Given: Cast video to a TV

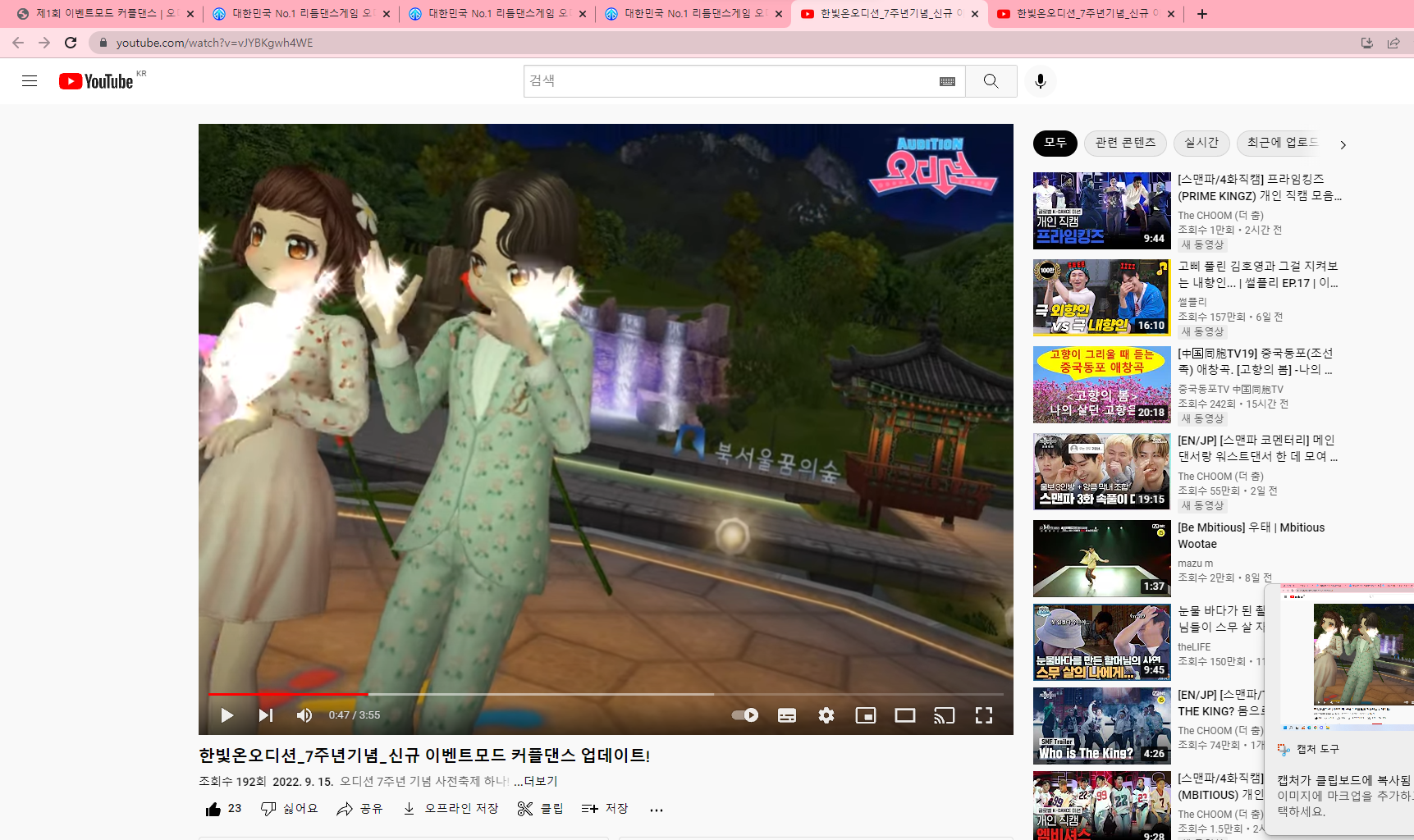Looking at the screenshot, I should point(945,715).
